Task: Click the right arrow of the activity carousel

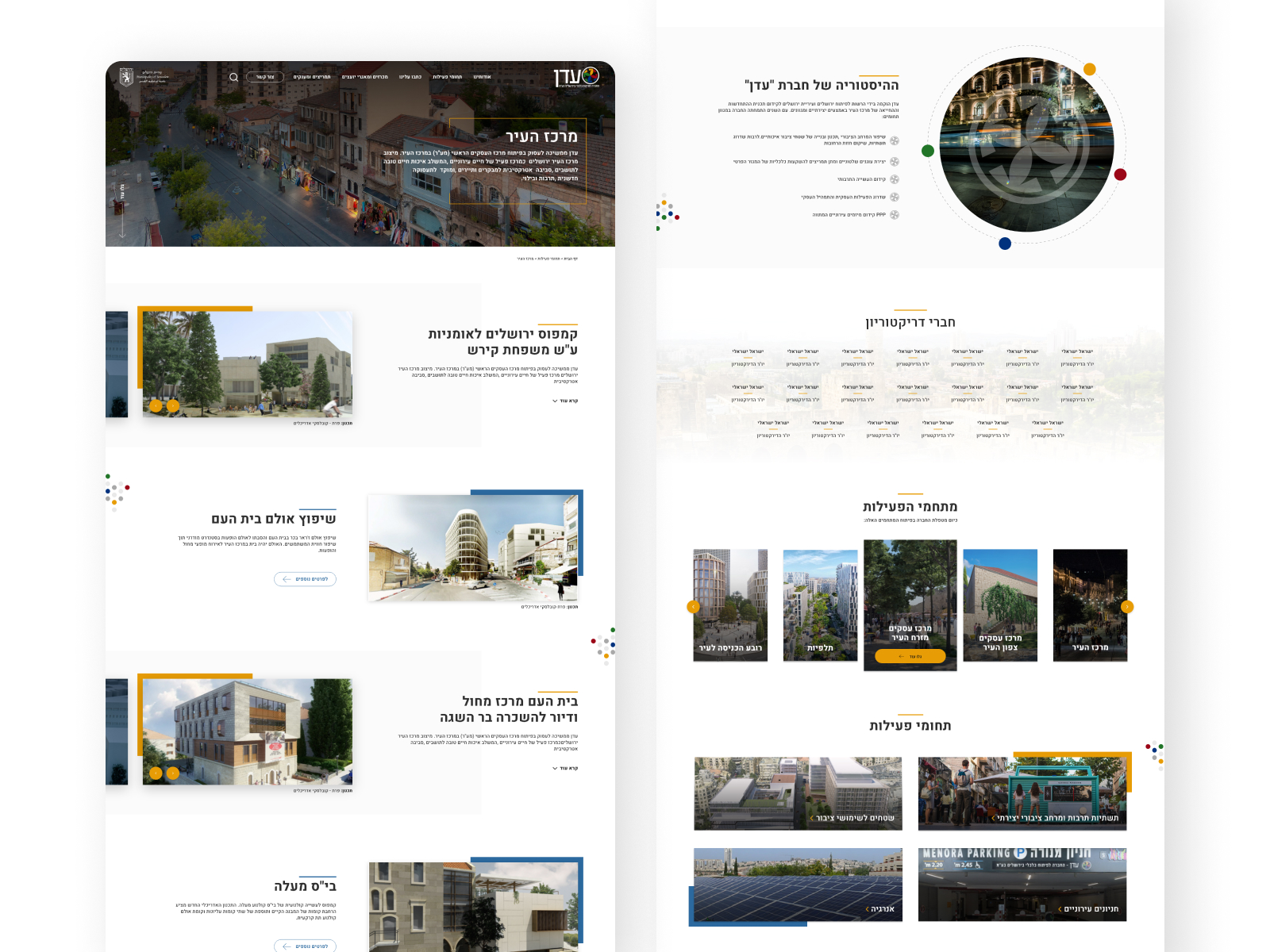Action: [x=1126, y=607]
